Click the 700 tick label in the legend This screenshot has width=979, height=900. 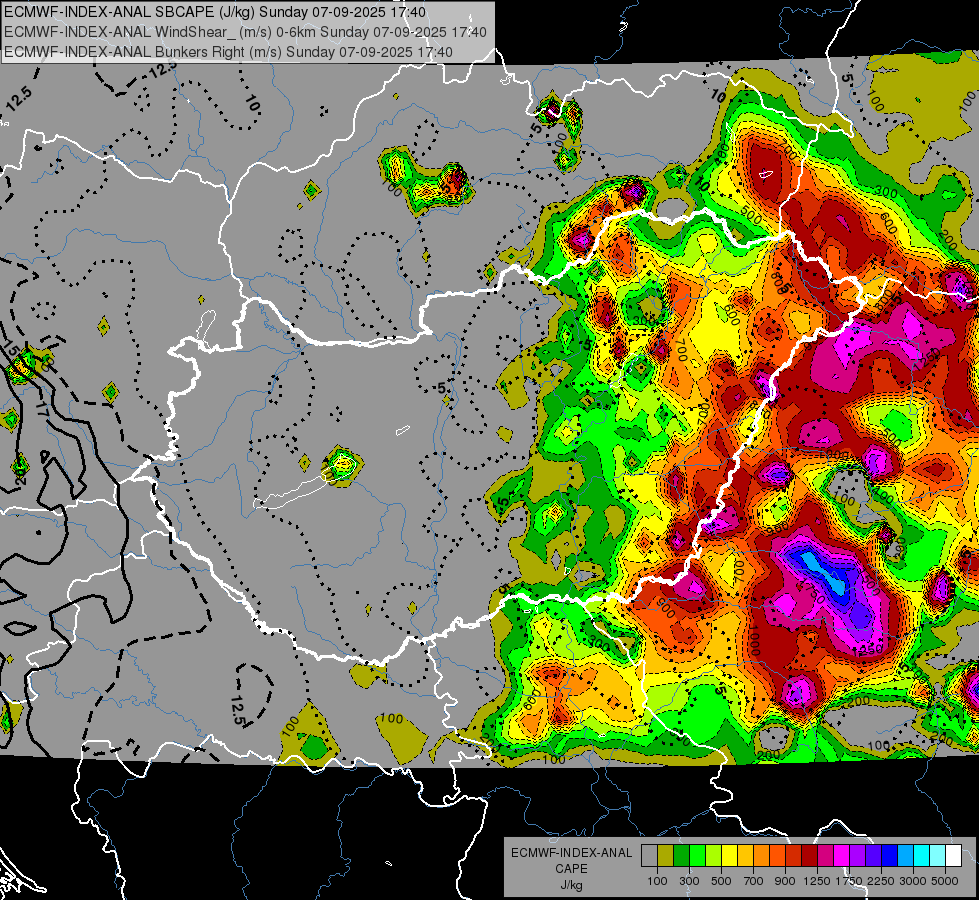click(x=754, y=881)
